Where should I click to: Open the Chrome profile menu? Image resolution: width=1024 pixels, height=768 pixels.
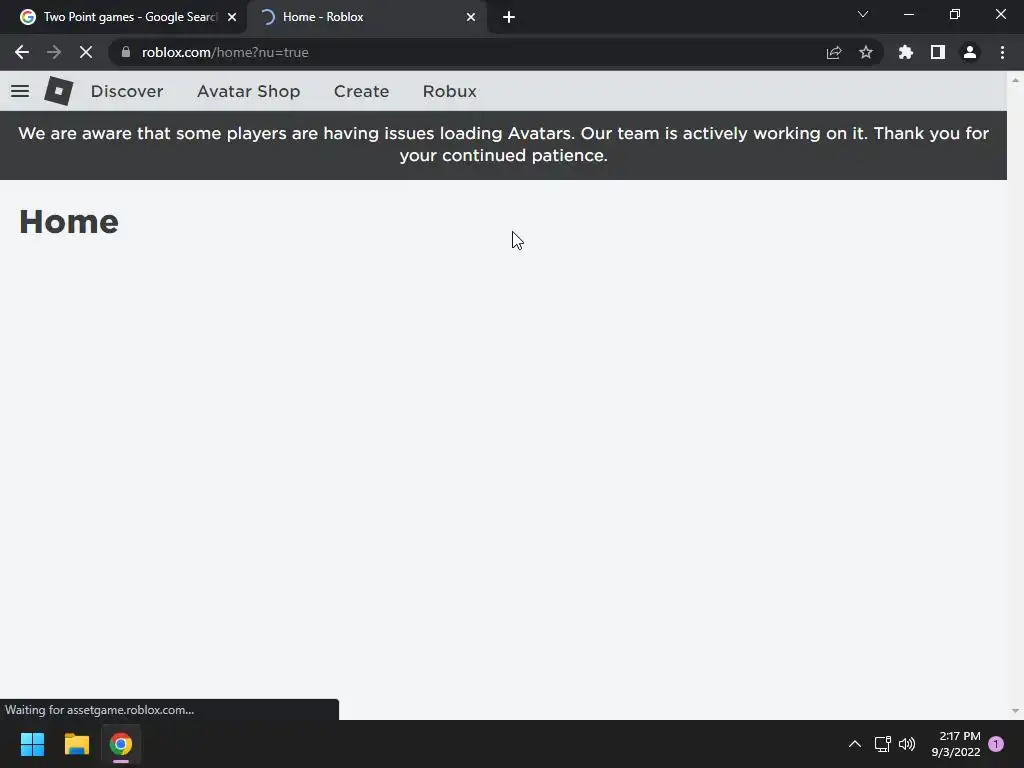tap(970, 52)
